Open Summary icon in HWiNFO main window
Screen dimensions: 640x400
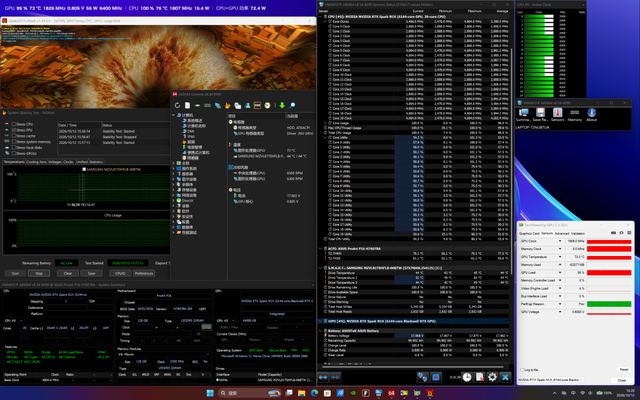(523, 113)
